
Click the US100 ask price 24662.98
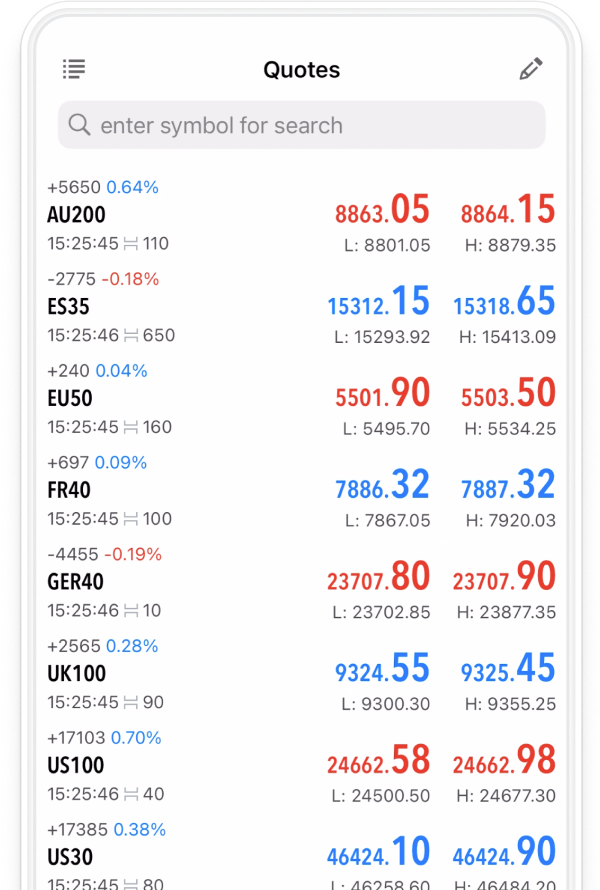click(504, 762)
